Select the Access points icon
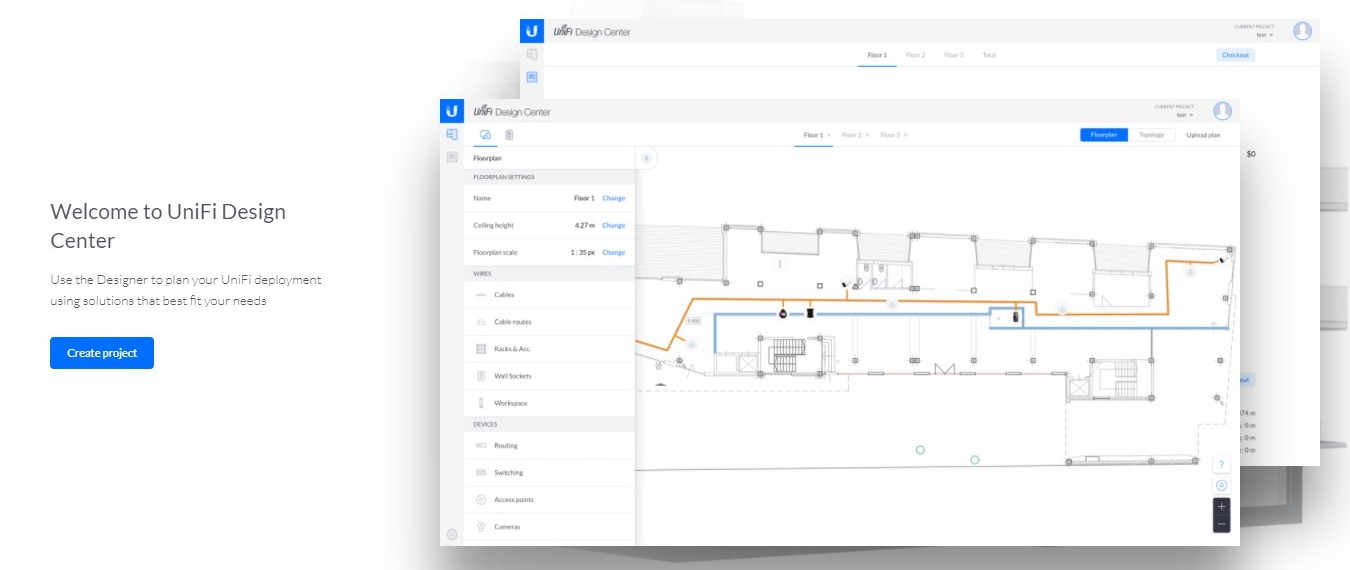Screen dimensions: 1350x570 coord(481,499)
